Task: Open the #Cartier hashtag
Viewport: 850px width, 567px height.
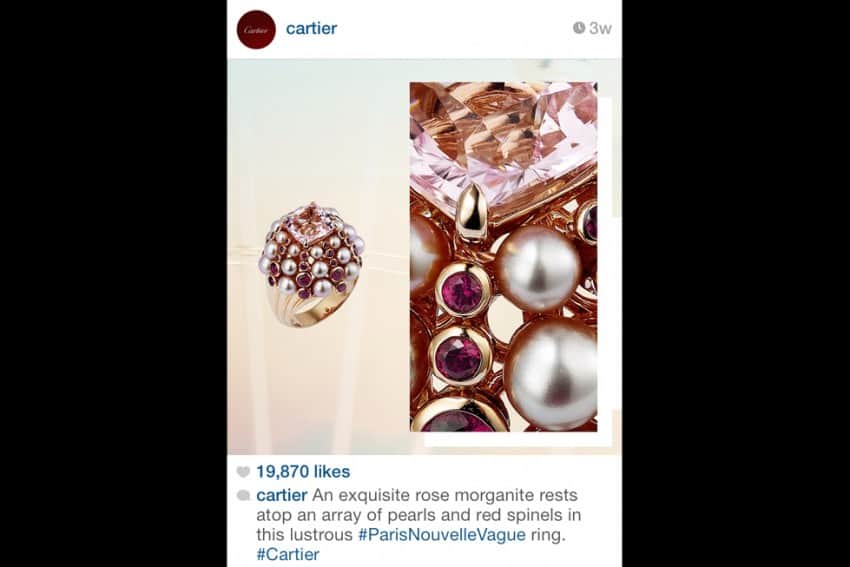Action: click(x=288, y=555)
